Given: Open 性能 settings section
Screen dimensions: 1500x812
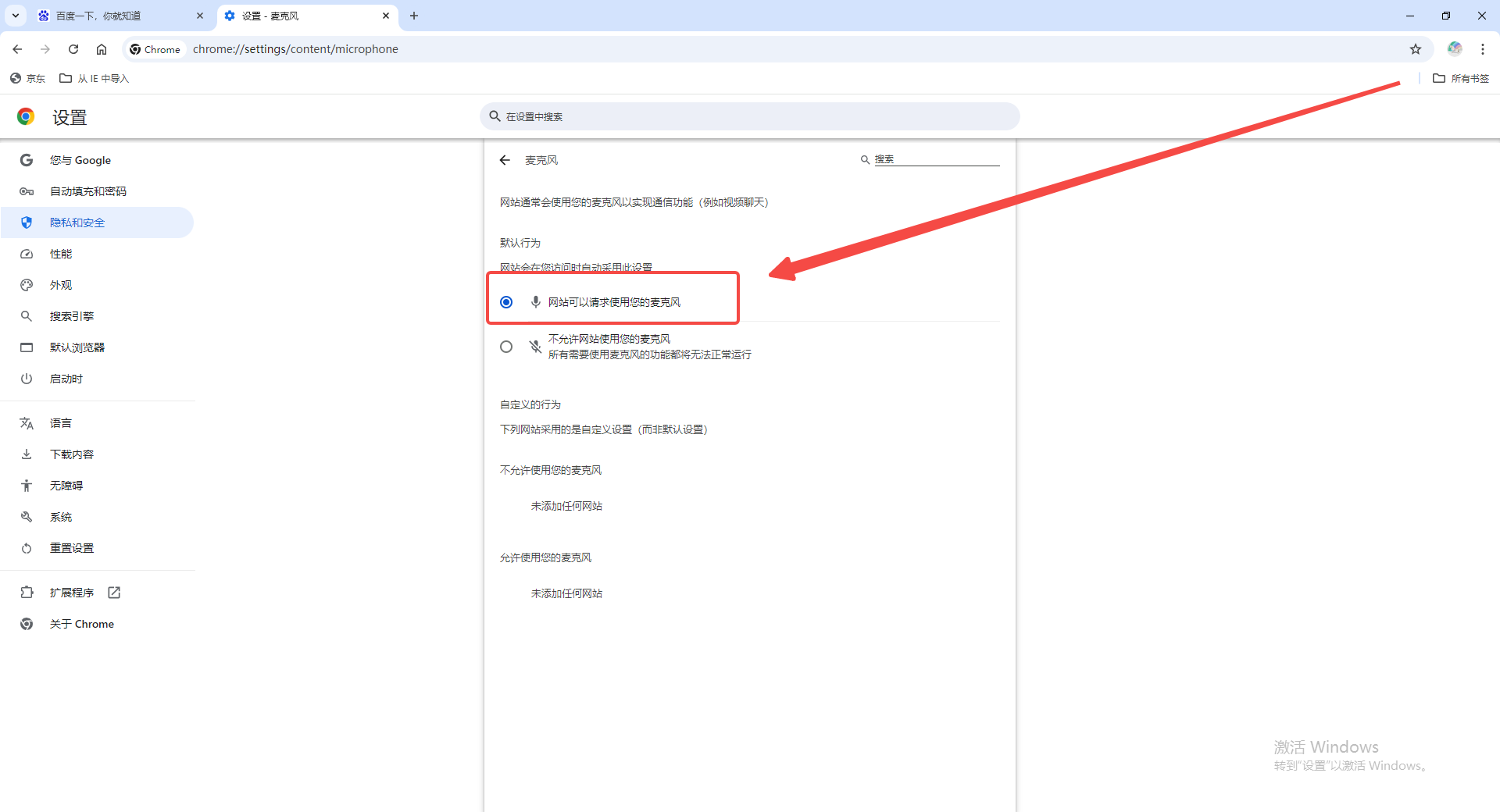Looking at the screenshot, I should point(98,254).
